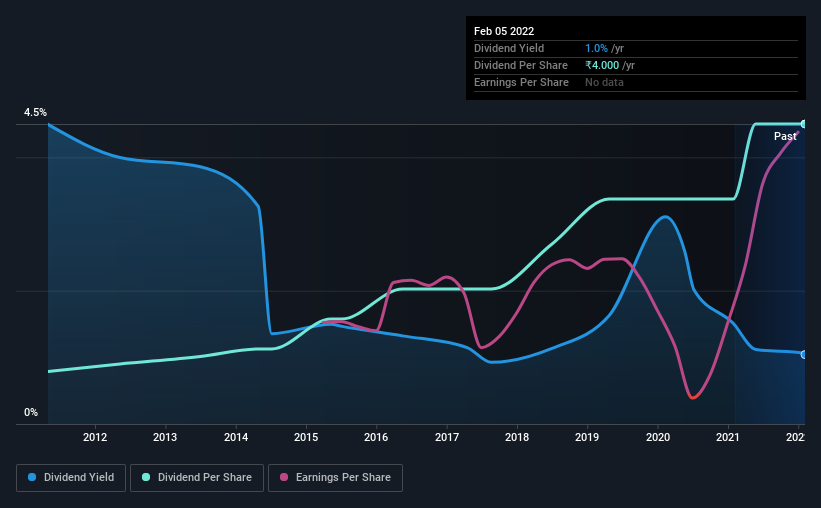Click the teal Dividend Per Share legend dot
Viewport: 821px width, 508px height.
[146, 477]
